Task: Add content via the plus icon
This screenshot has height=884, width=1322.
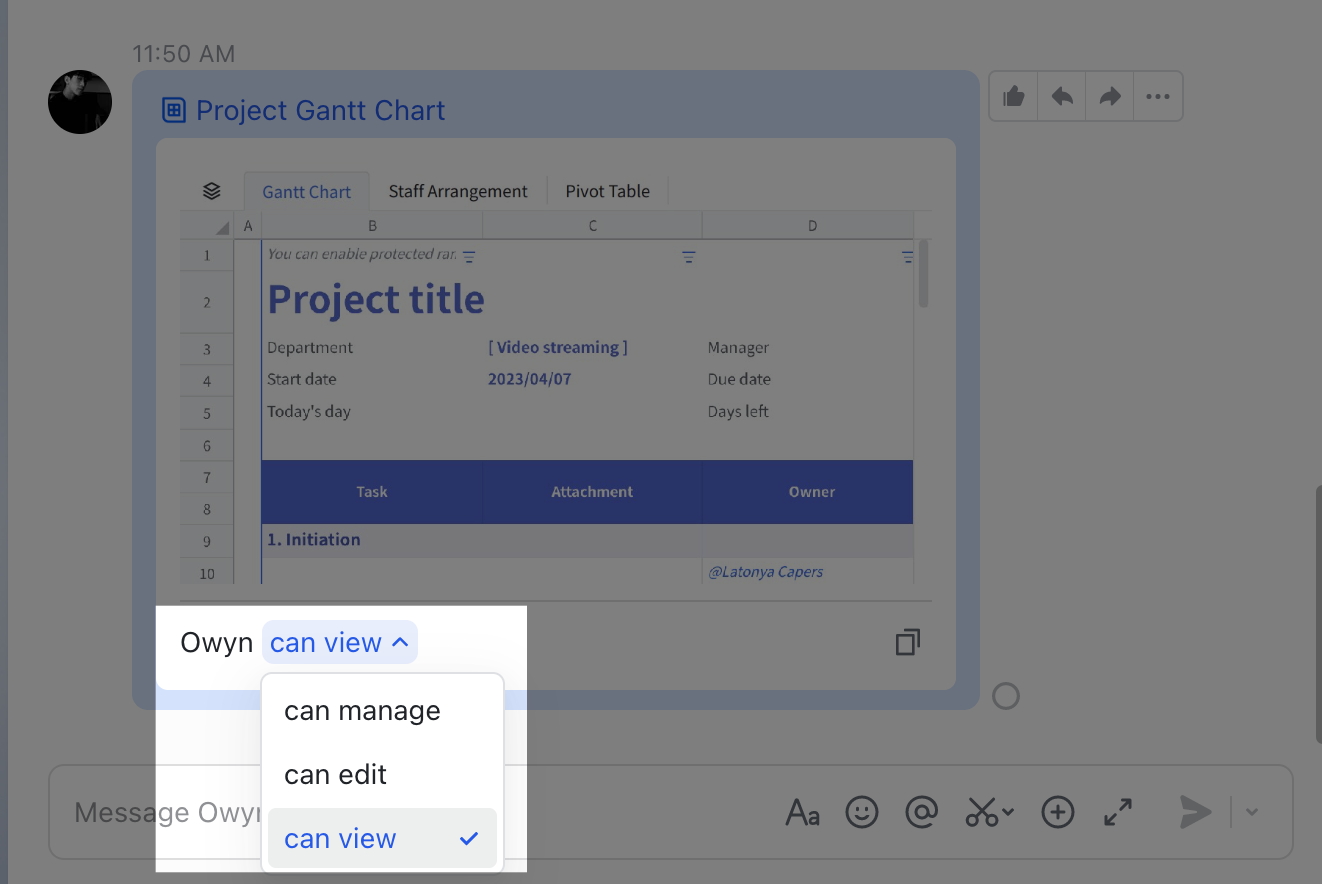Action: [x=1057, y=812]
